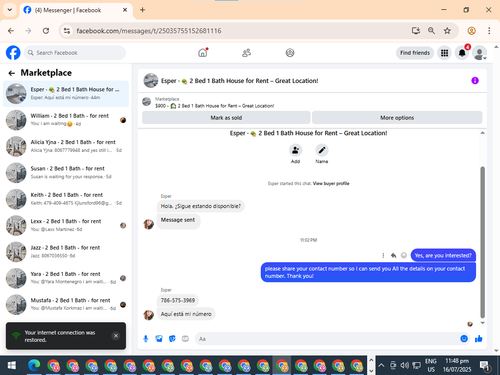Click the listing thumbnail in chat header
Viewport: 500px width, 375px height.
(x=146, y=102)
